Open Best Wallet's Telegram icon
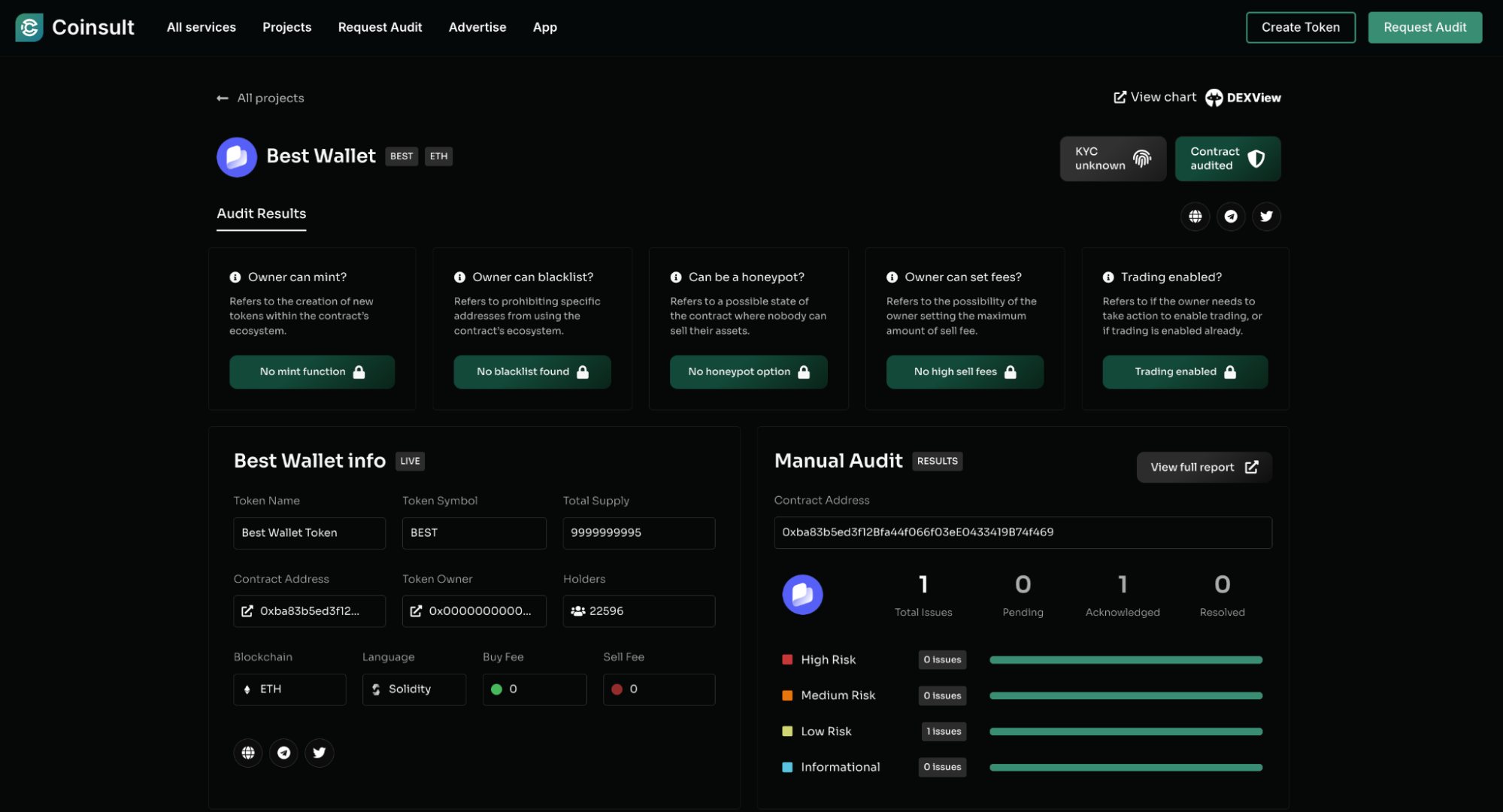The image size is (1503, 812). 1231,217
